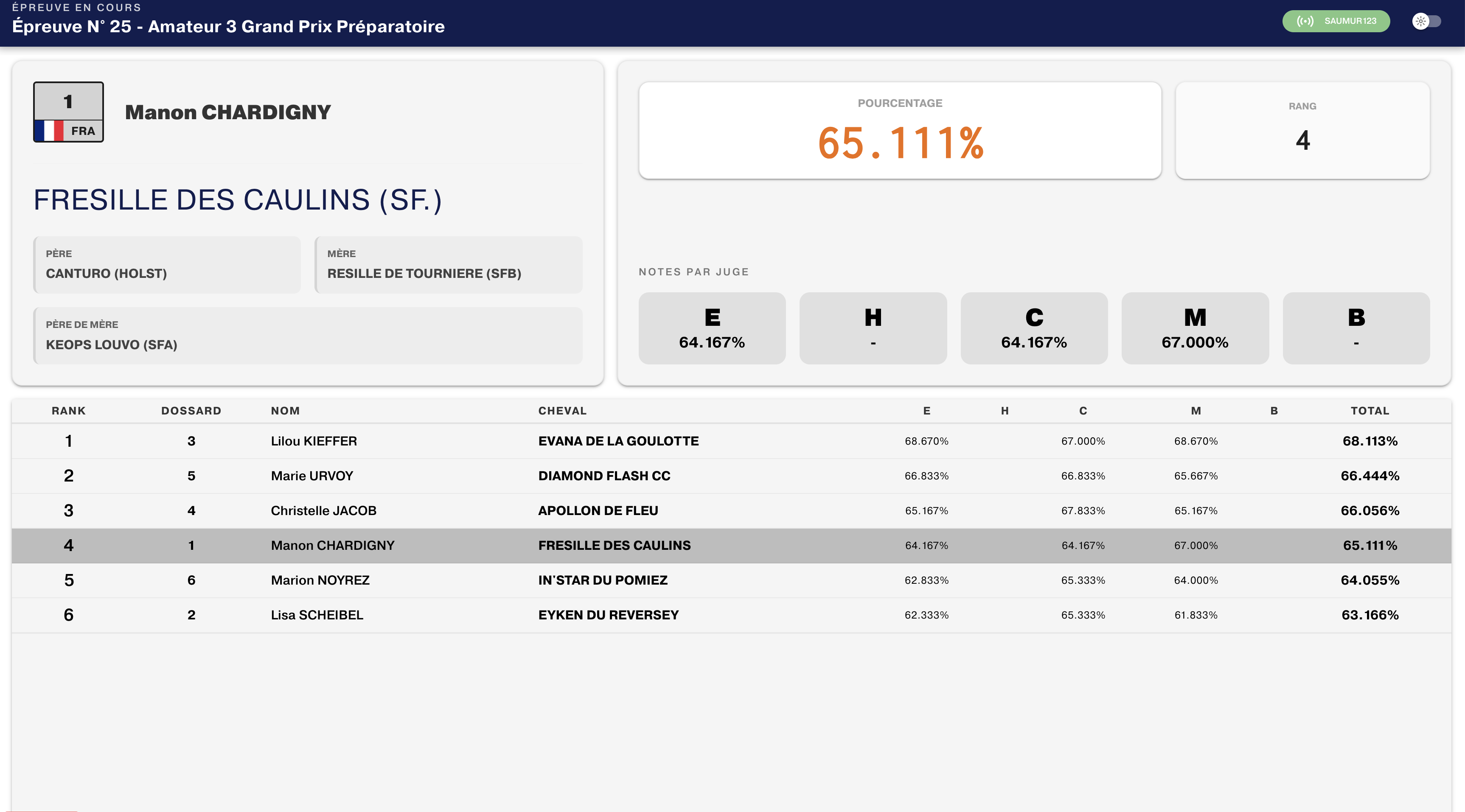Select judge B score card
Viewport: 1465px width, 812px height.
1356,328
